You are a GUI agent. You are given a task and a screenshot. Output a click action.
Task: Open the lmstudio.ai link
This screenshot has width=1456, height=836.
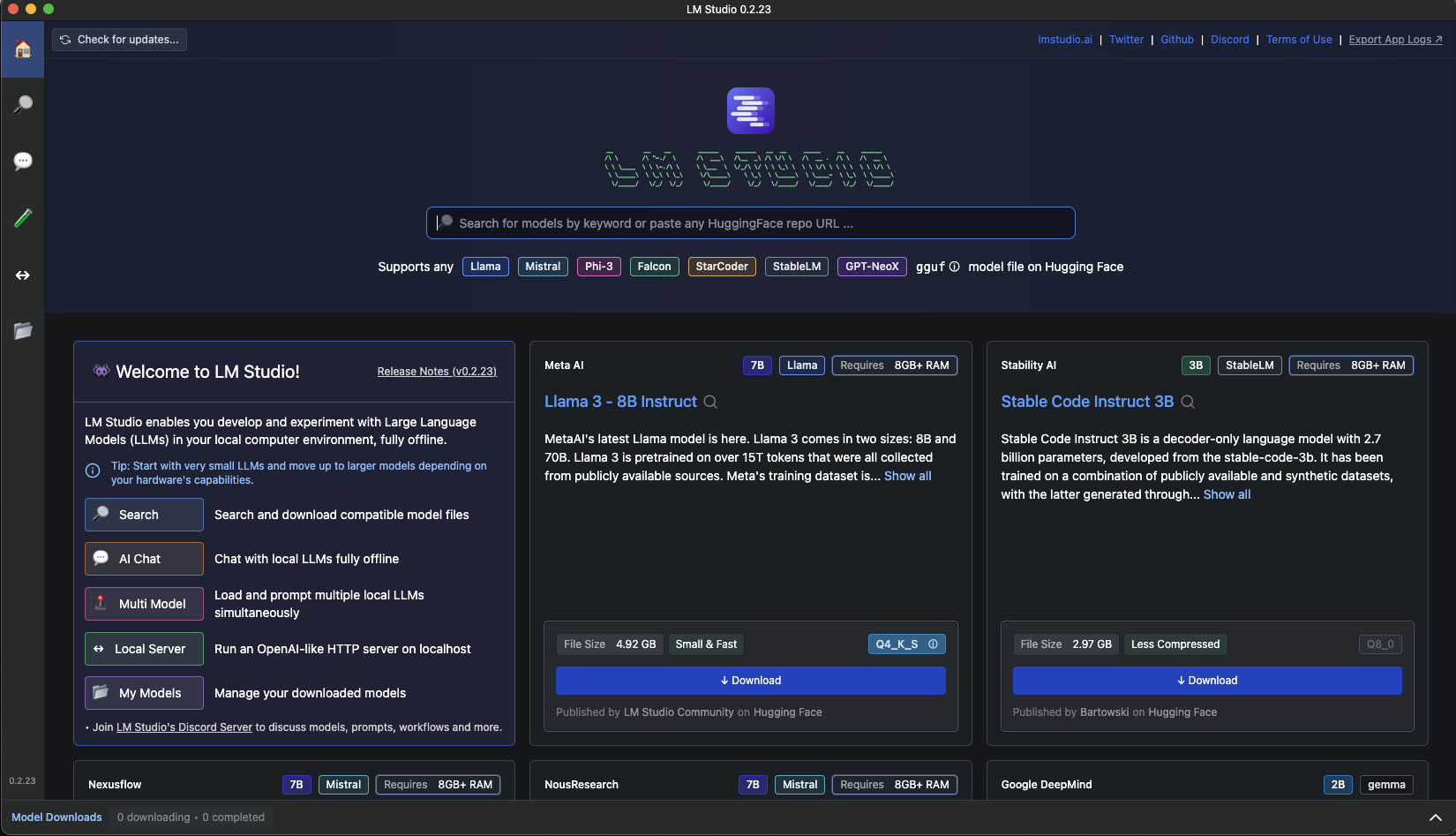1064,40
